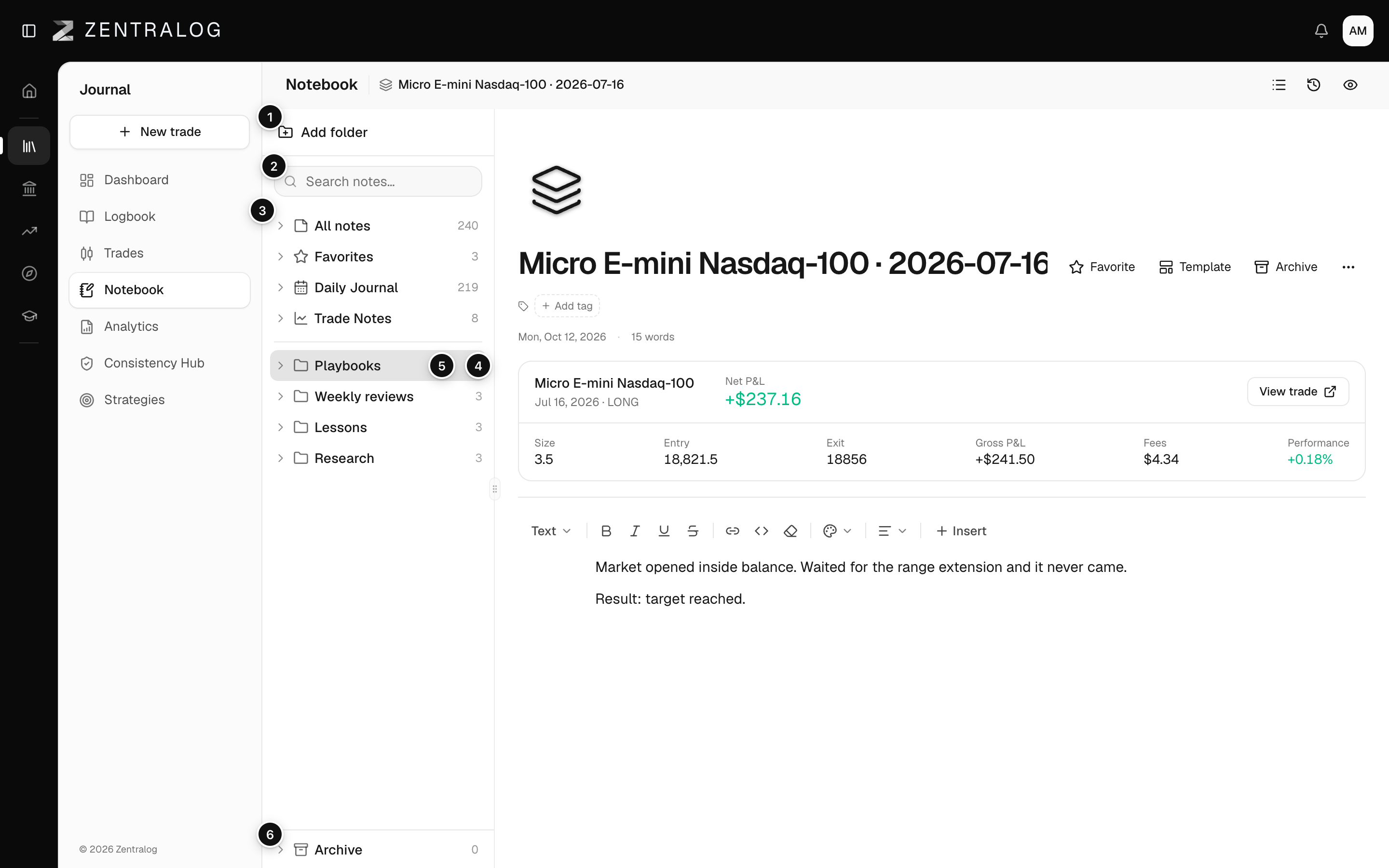Open the text color palette dropdown
The image size is (1389, 868).
pos(837,531)
